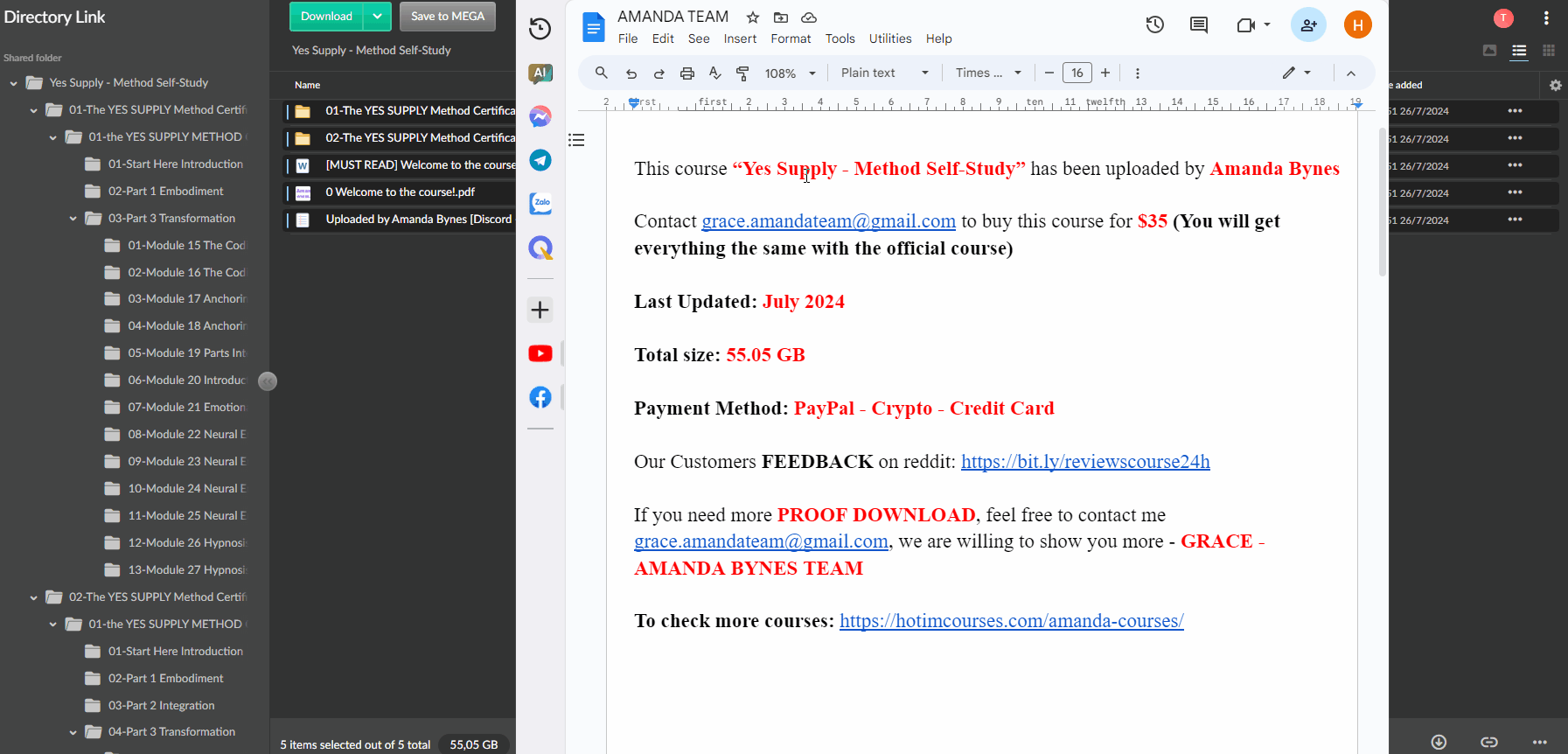
Task: Print the document with printer icon
Action: 687,73
